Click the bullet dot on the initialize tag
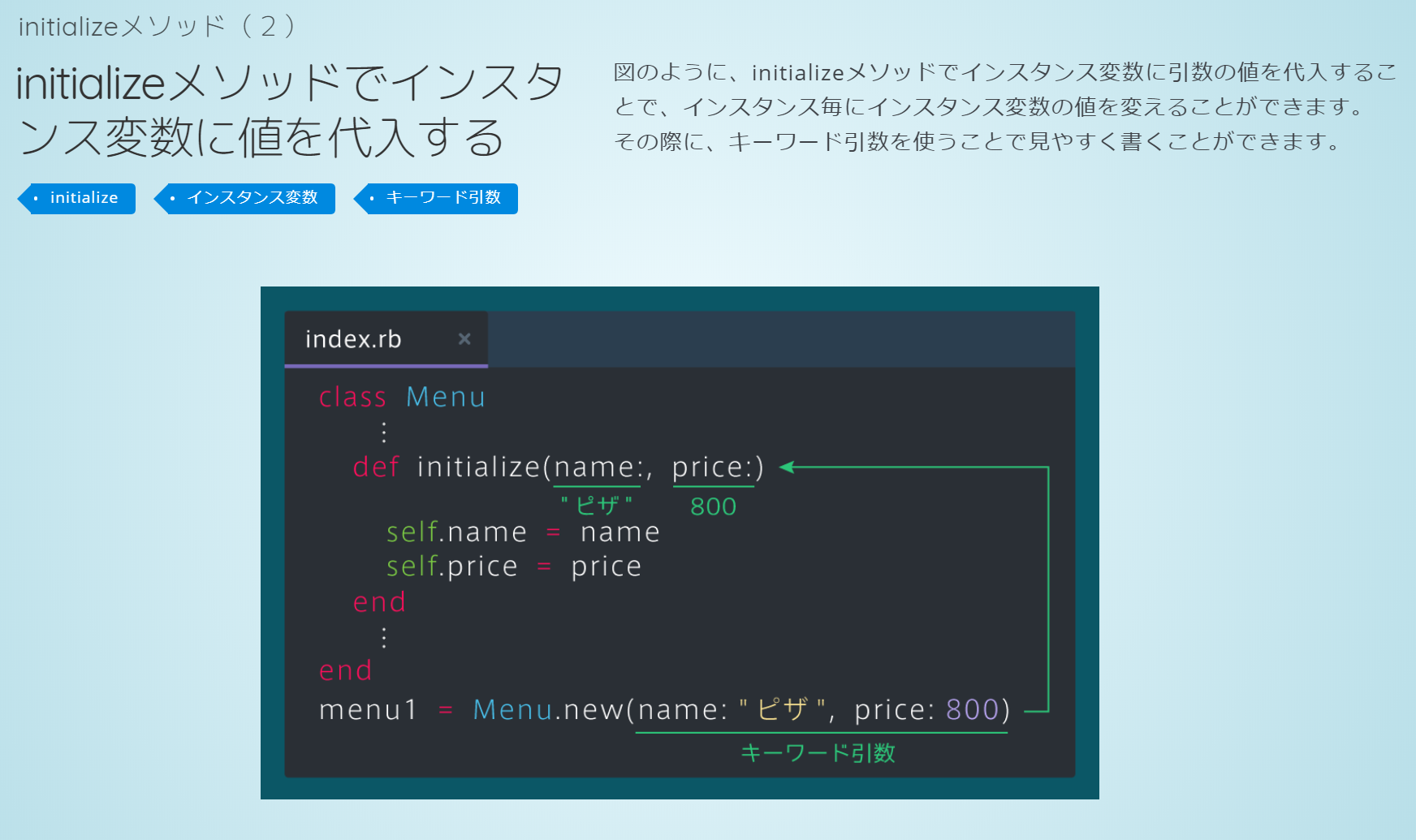Viewport: 1416px width, 840px height. 36,199
